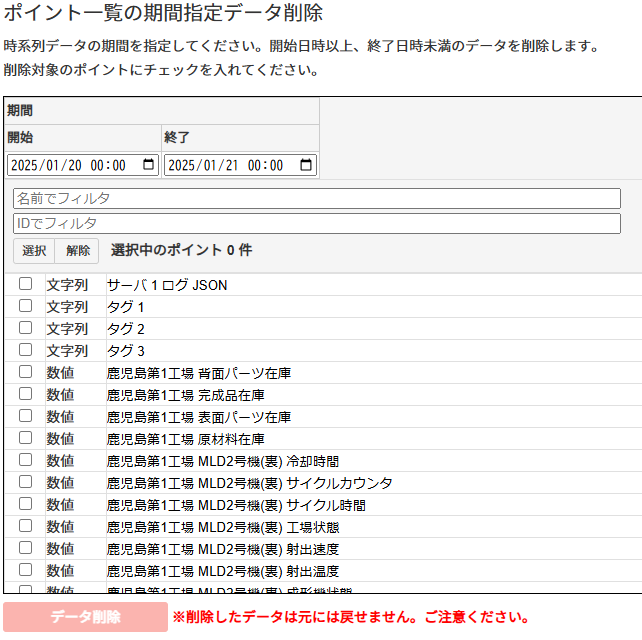Focus the 名前でフィルタ input
This screenshot has width=642, height=640.
[317, 199]
